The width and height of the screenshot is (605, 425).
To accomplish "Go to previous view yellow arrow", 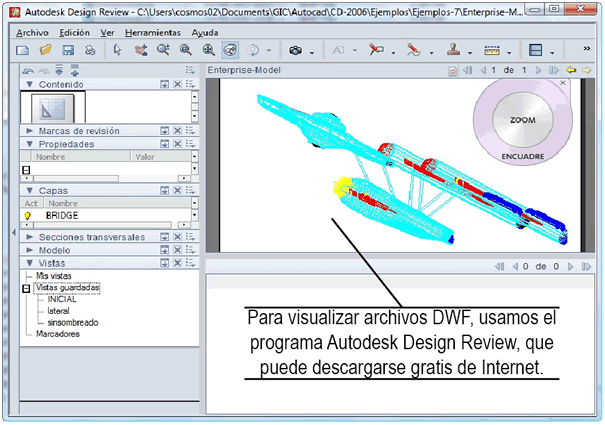I will 571,71.
